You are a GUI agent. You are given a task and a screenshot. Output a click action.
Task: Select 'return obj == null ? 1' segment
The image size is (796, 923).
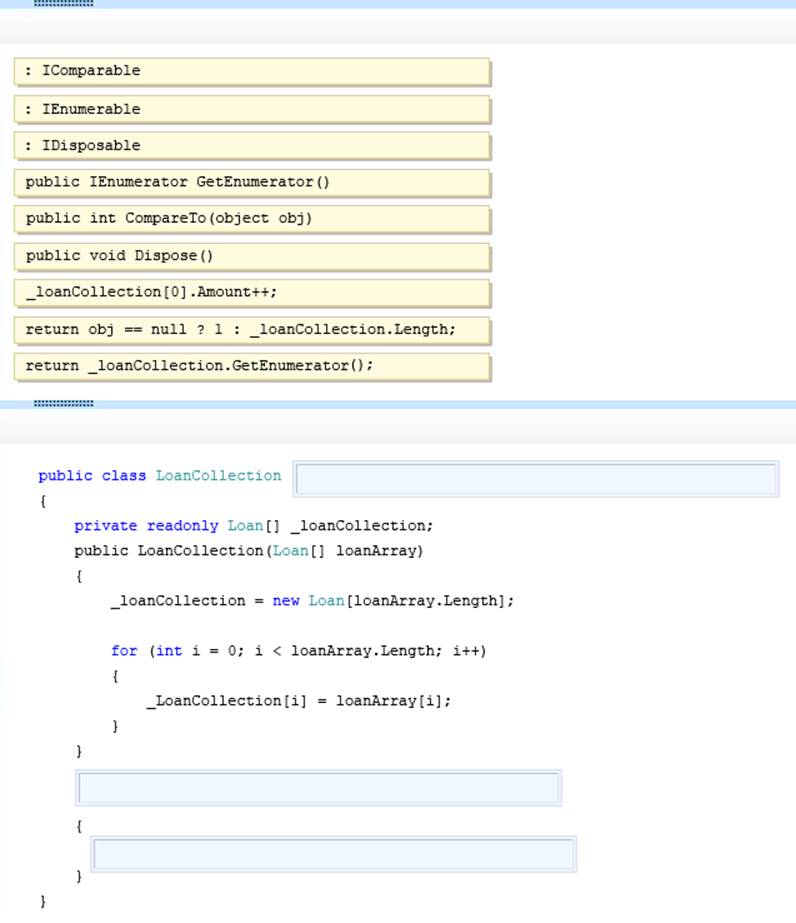tap(252, 330)
